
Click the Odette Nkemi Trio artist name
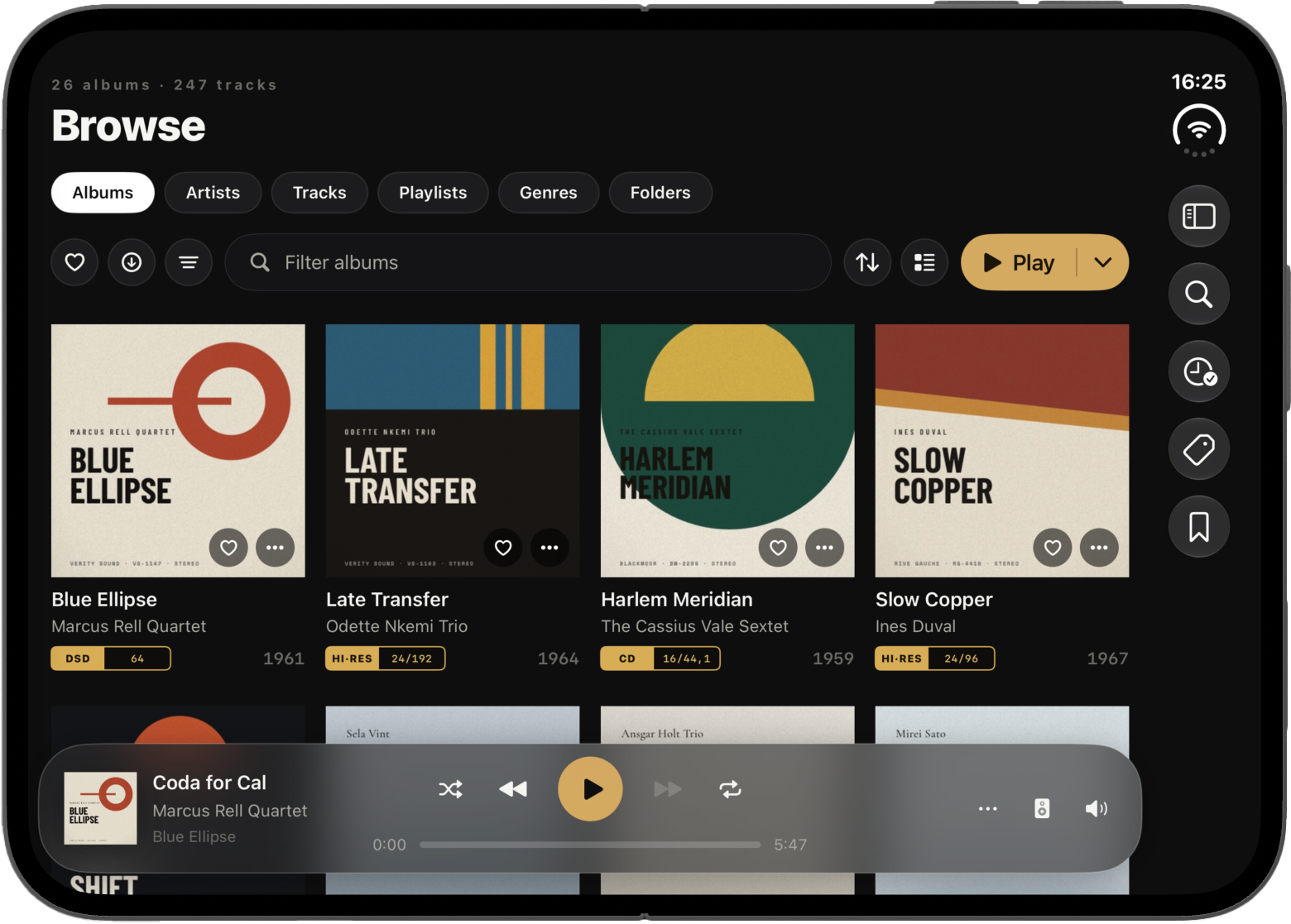tap(397, 626)
